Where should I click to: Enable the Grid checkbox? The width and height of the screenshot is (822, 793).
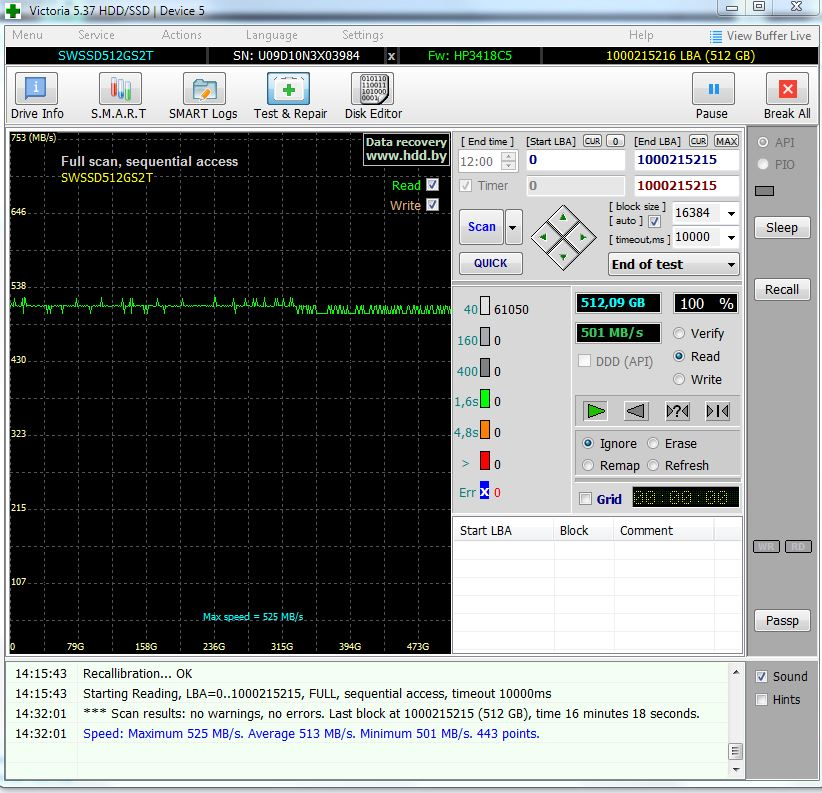585,499
